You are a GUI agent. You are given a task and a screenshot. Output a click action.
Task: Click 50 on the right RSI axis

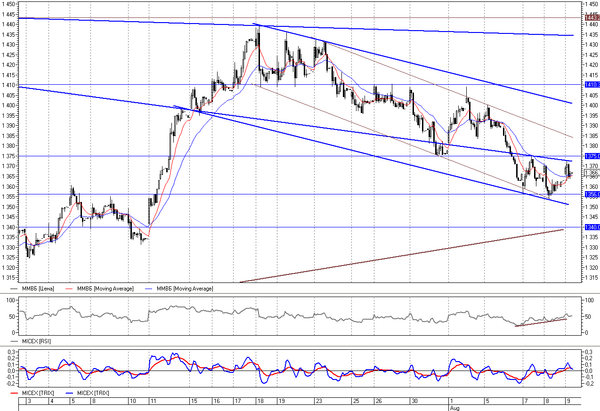(x=589, y=316)
